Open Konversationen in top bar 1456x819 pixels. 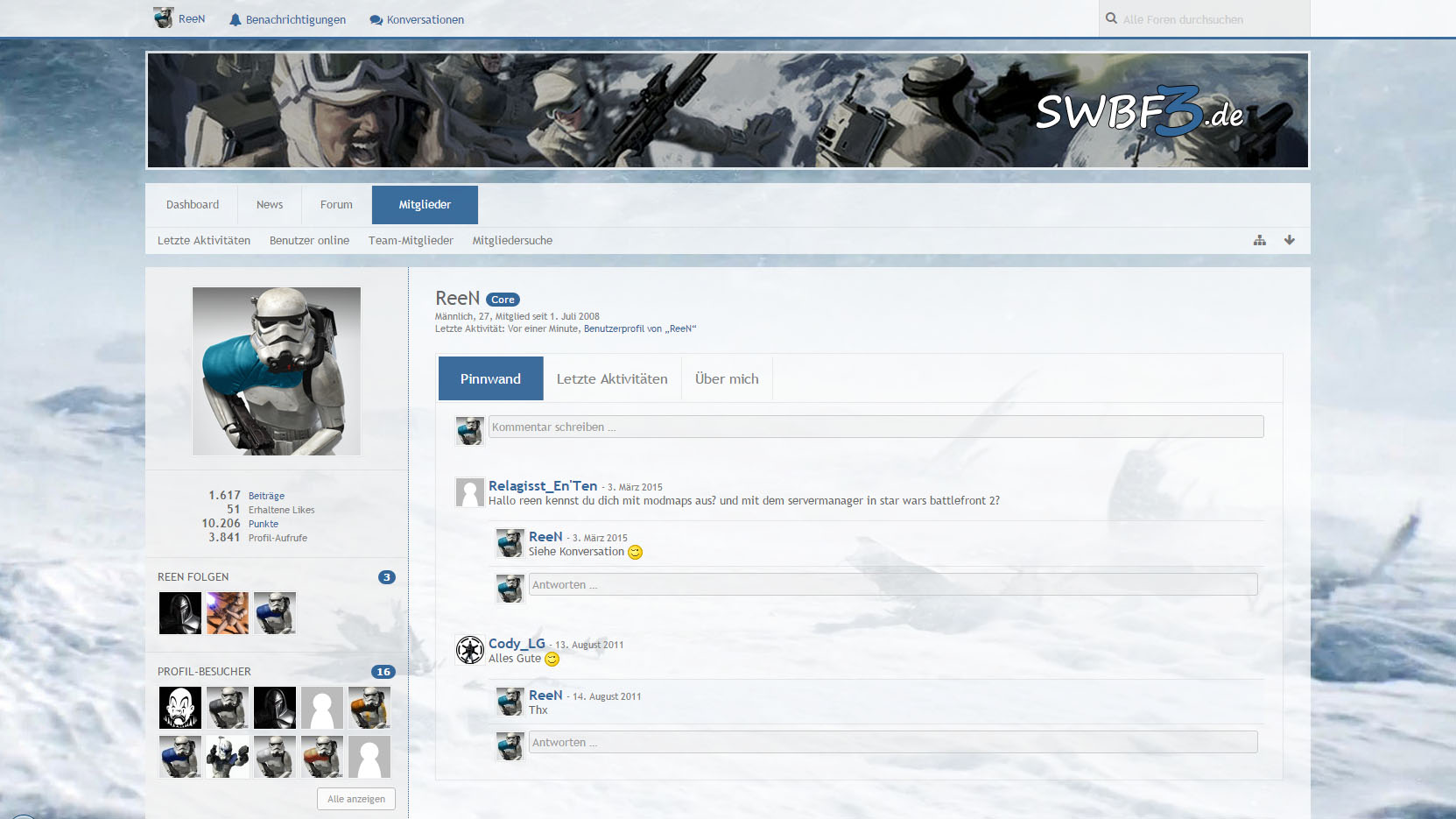(417, 19)
